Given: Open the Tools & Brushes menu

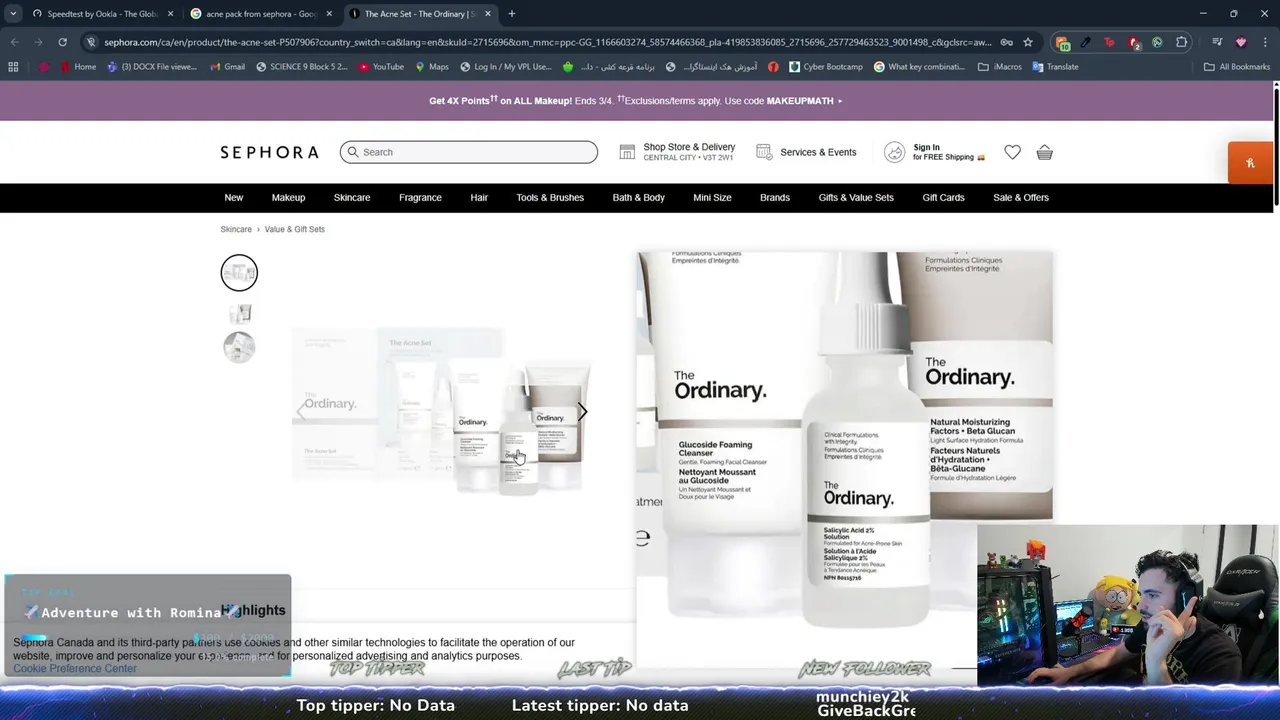Looking at the screenshot, I should pos(550,198).
